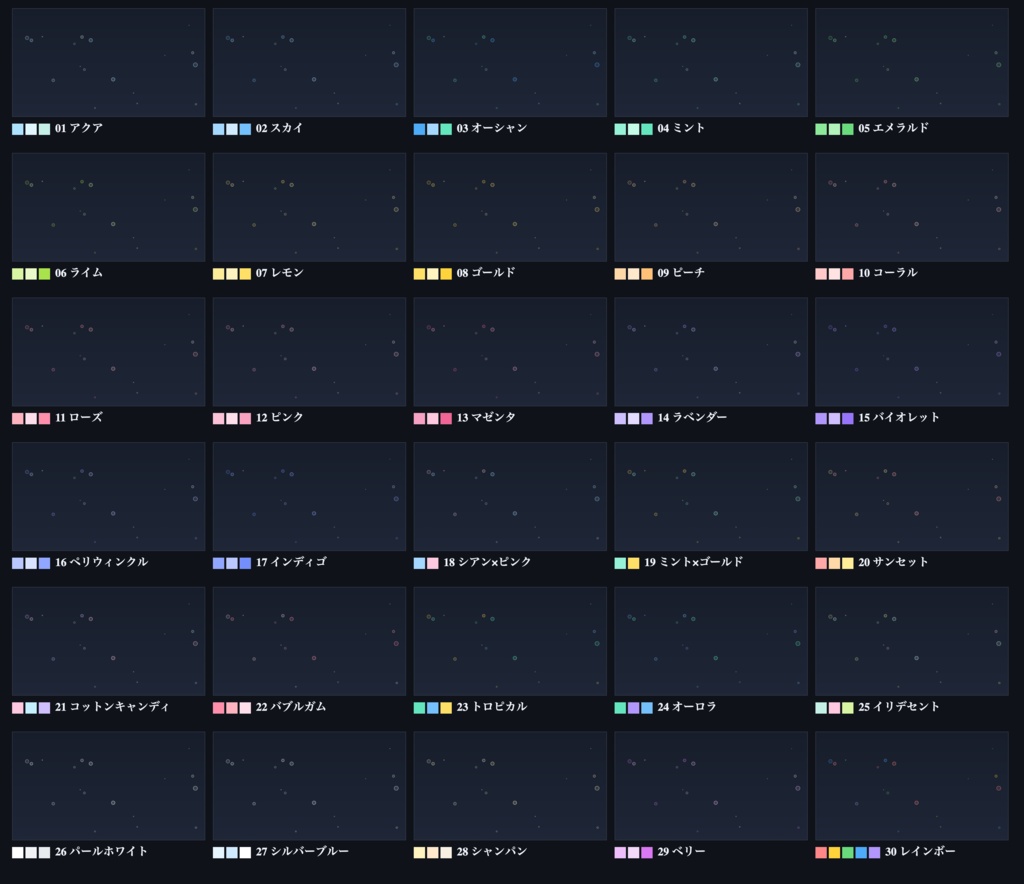Viewport: 1024px width, 884px height.
Task: Click the label text 「23 トロピカル」
Action: point(492,706)
